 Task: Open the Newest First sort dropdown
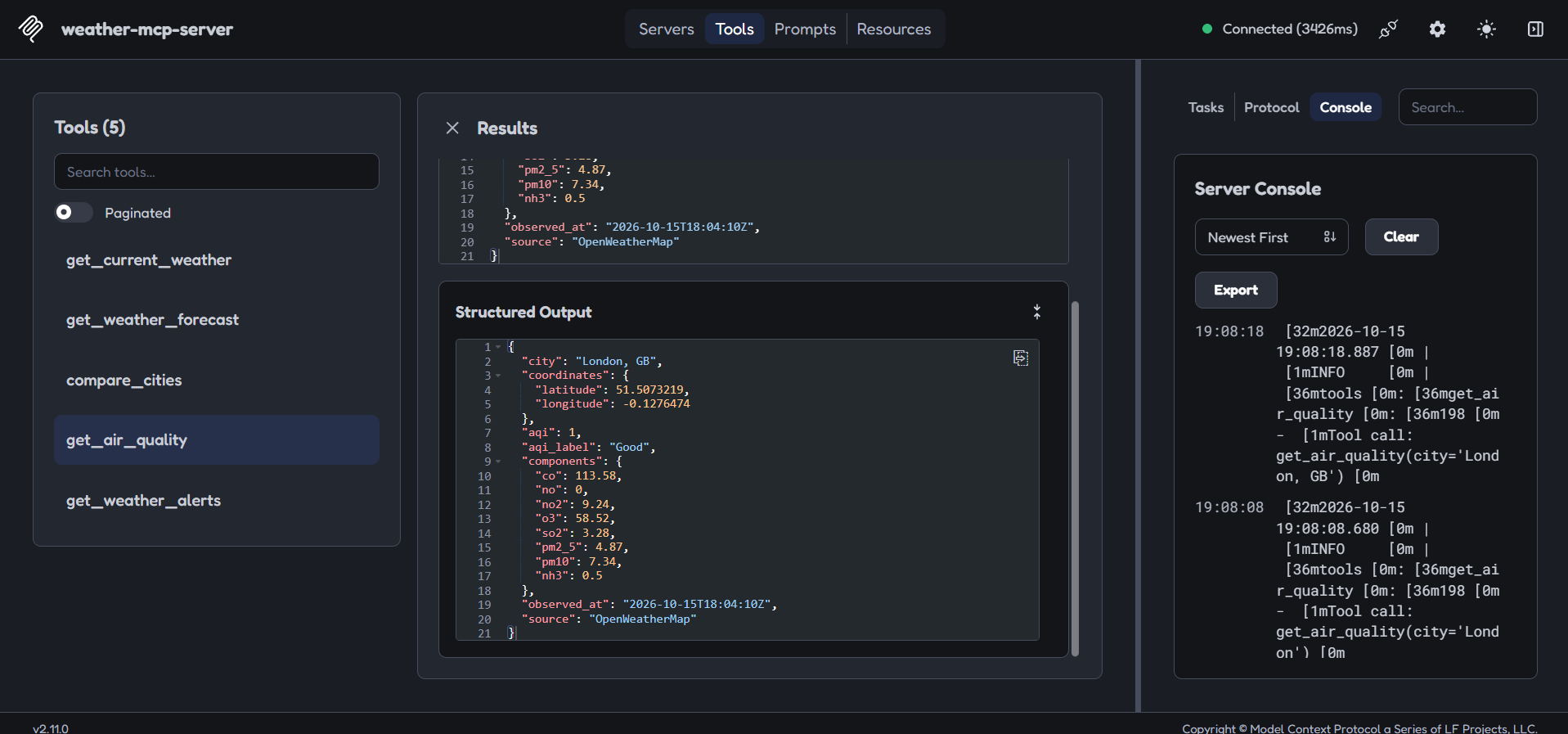pyautogui.click(x=1271, y=237)
